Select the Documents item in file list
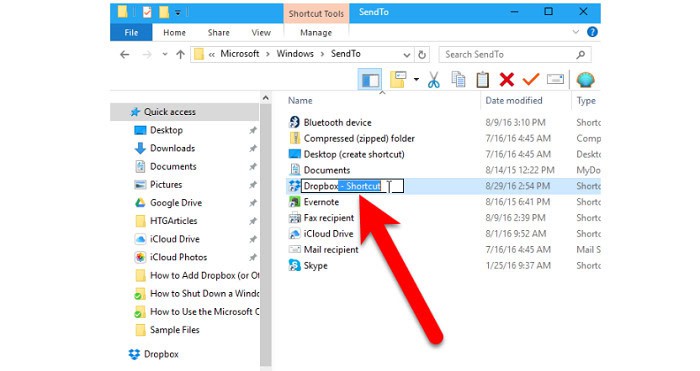This screenshot has width=700, height=371. (327, 170)
